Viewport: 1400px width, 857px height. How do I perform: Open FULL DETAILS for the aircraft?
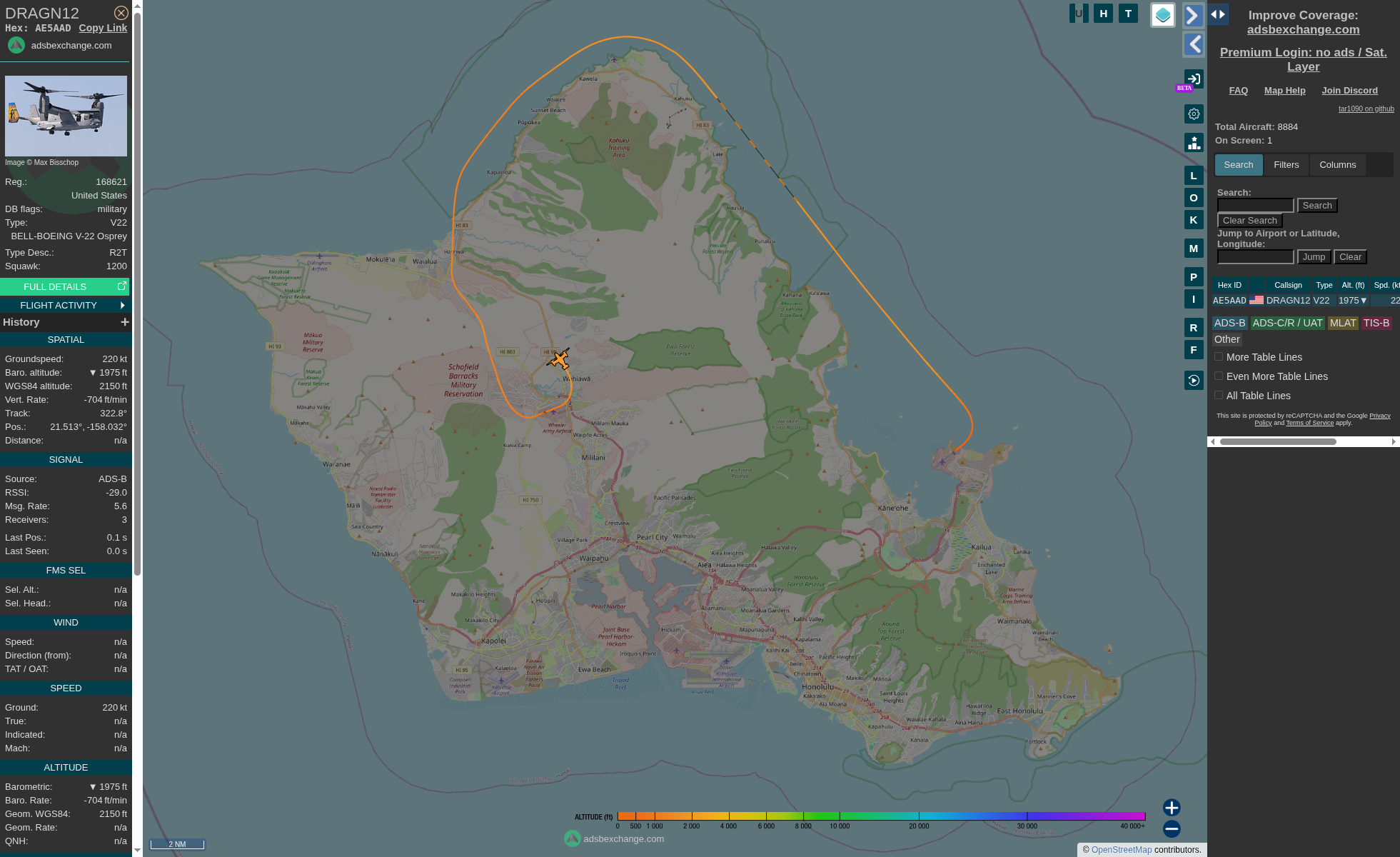click(x=55, y=286)
